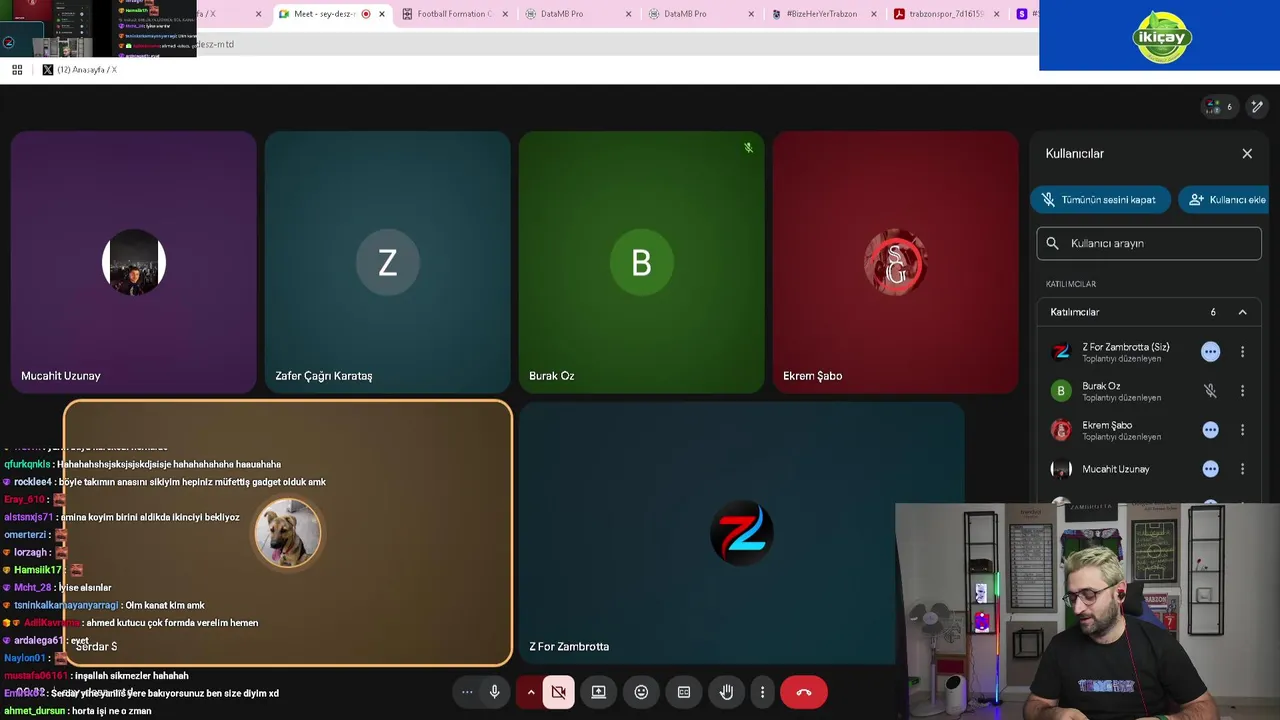The height and width of the screenshot is (720, 1280).
Task: Open the Anasayfa / X bookmark
Action: 80,70
